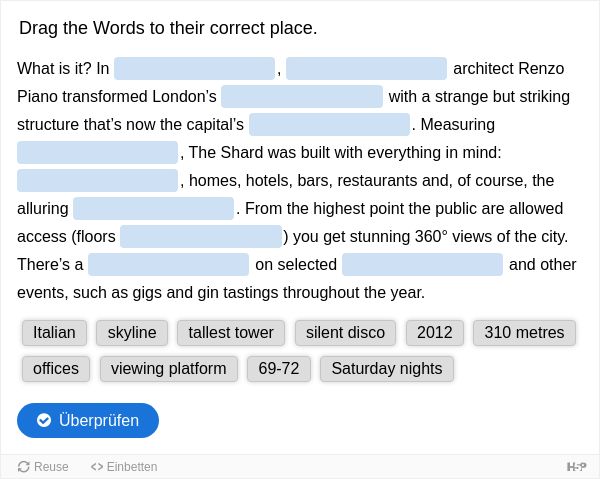
Task: Pick the '310 metres' word chip
Action: tap(524, 332)
